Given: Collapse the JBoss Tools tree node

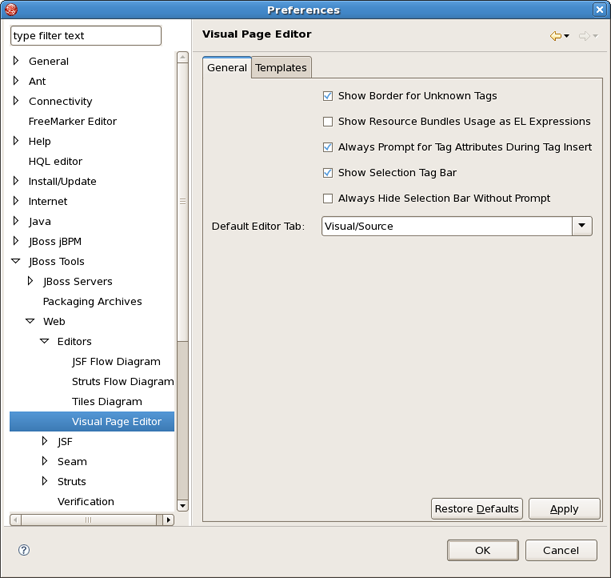Looking at the screenshot, I should (16, 261).
